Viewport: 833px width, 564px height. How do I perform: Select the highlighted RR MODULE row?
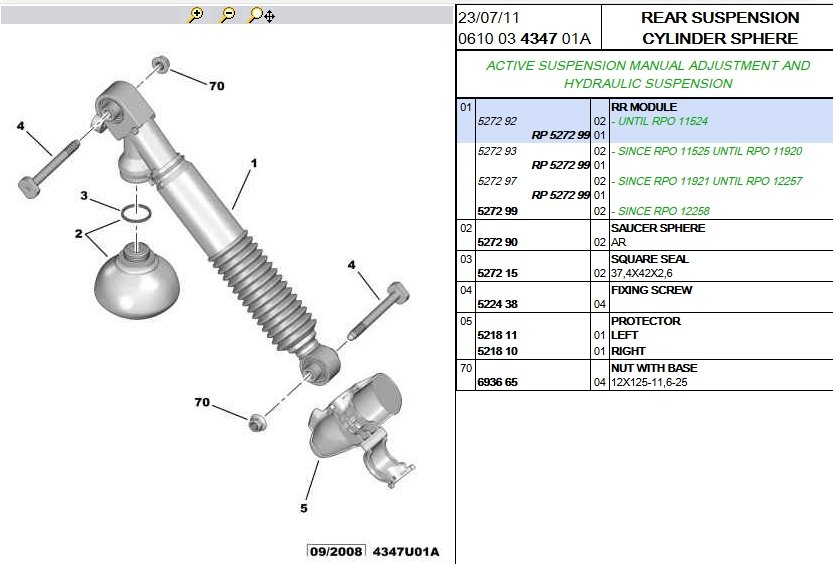(x=644, y=121)
